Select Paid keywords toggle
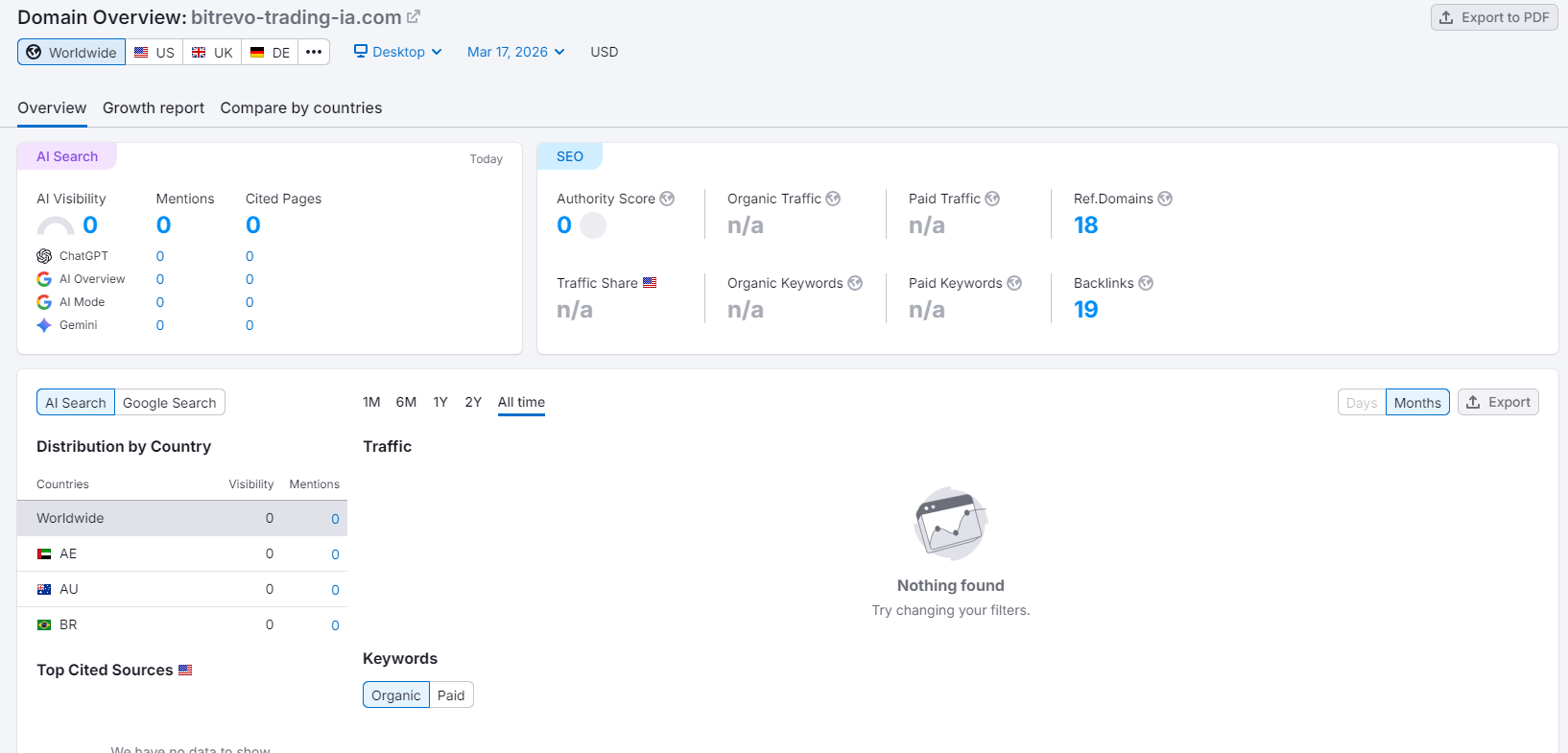 tap(451, 694)
